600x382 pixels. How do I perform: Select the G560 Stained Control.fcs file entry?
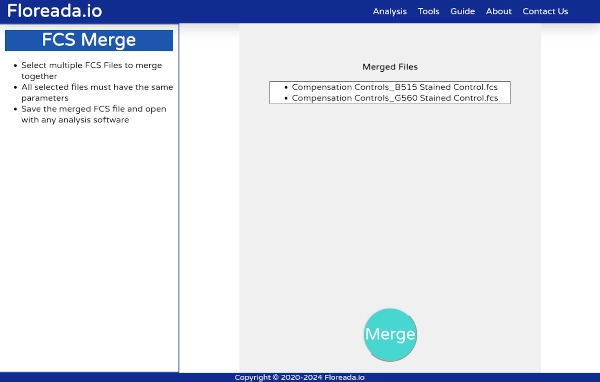click(x=395, y=98)
